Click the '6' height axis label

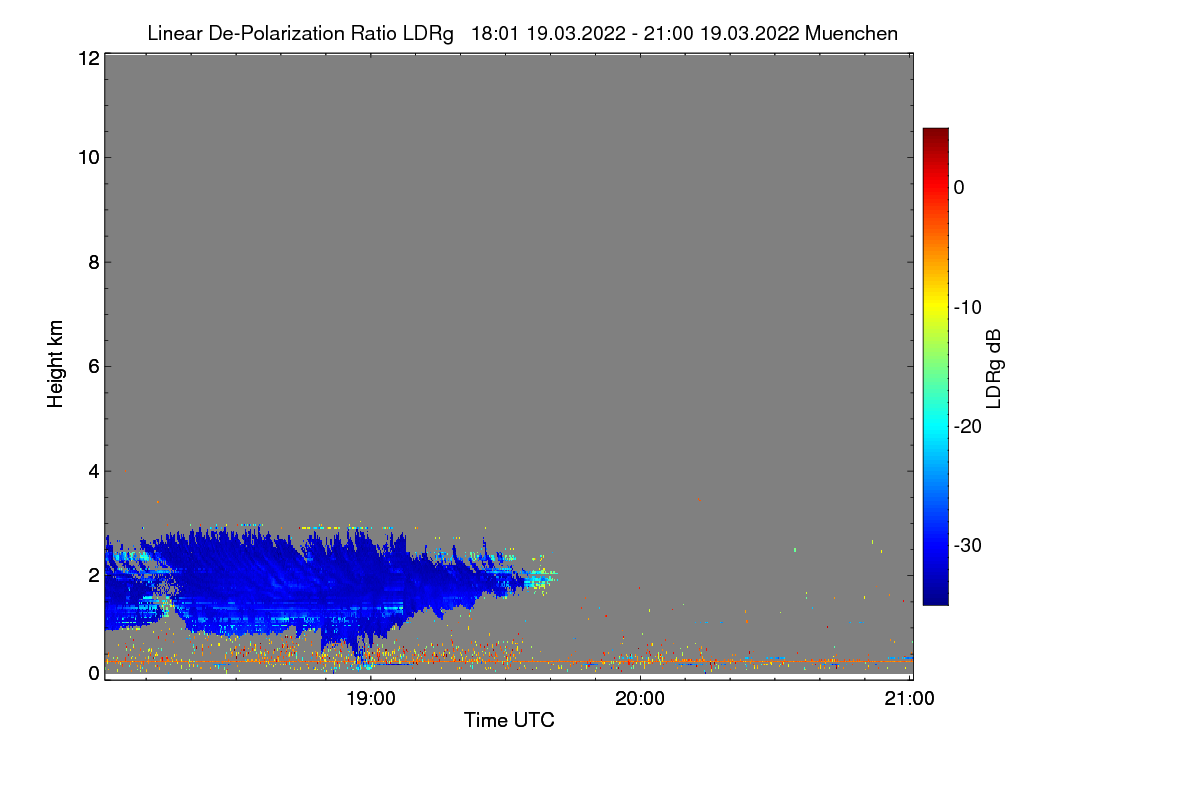click(93, 366)
